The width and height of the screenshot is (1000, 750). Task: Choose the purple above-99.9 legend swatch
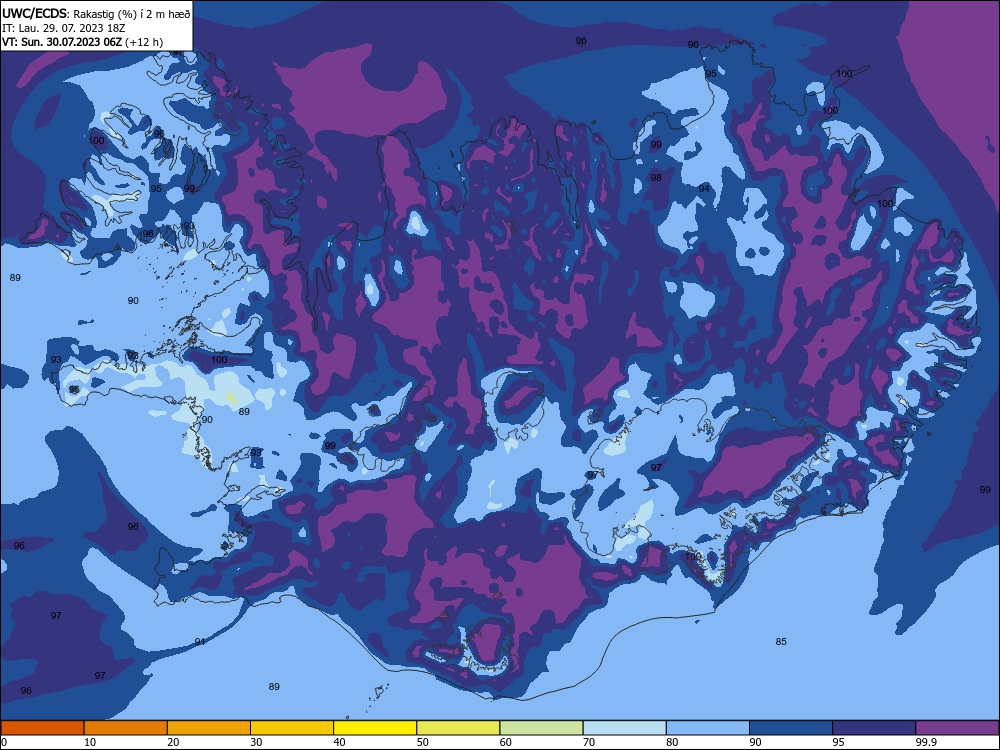tap(957, 728)
